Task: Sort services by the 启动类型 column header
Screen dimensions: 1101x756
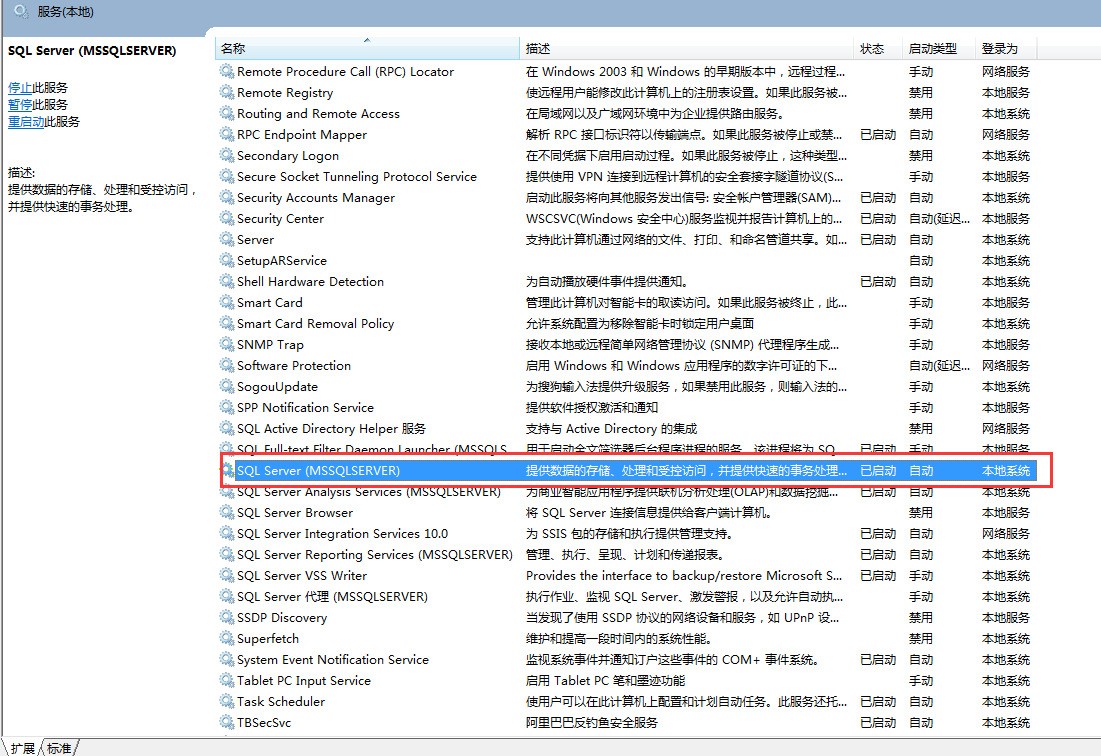Action: 939,48
